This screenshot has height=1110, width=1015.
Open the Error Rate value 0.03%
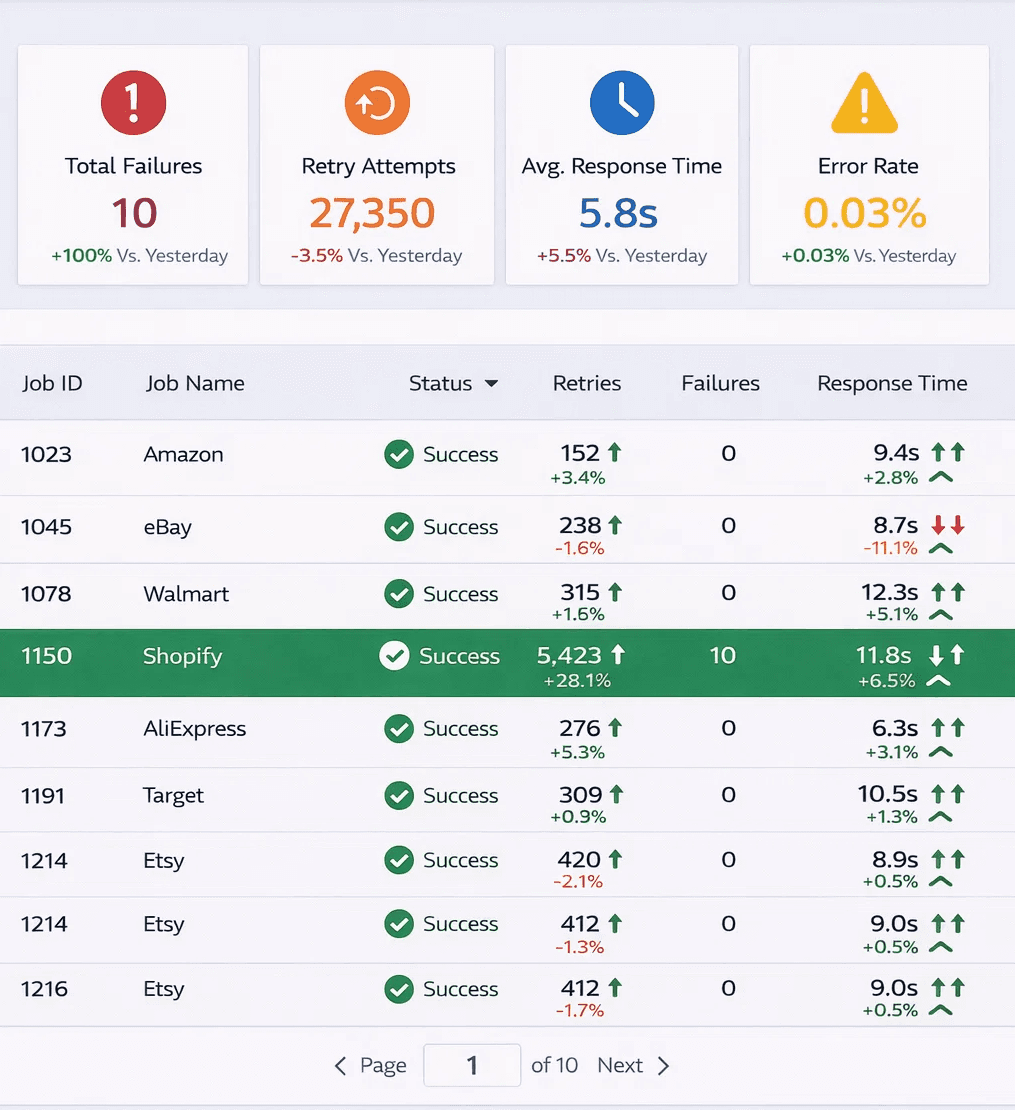pyautogui.click(x=865, y=213)
